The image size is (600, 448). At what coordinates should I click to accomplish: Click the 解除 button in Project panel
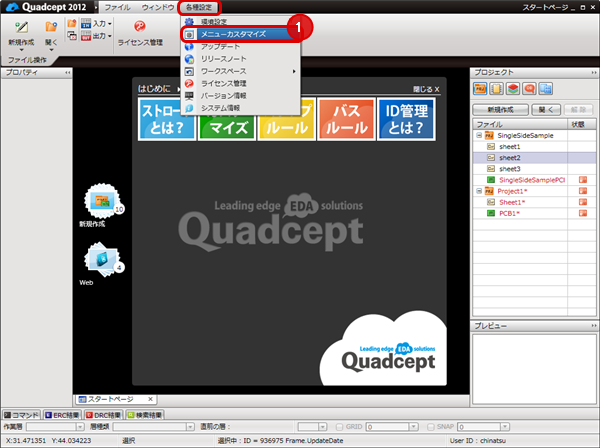pyautogui.click(x=579, y=110)
